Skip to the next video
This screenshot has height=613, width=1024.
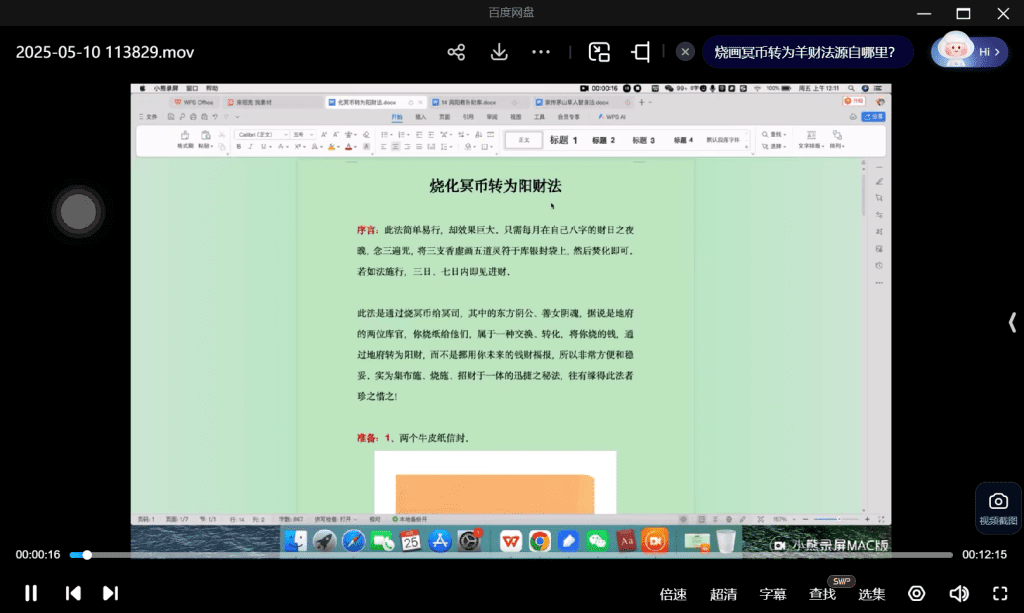[111, 593]
